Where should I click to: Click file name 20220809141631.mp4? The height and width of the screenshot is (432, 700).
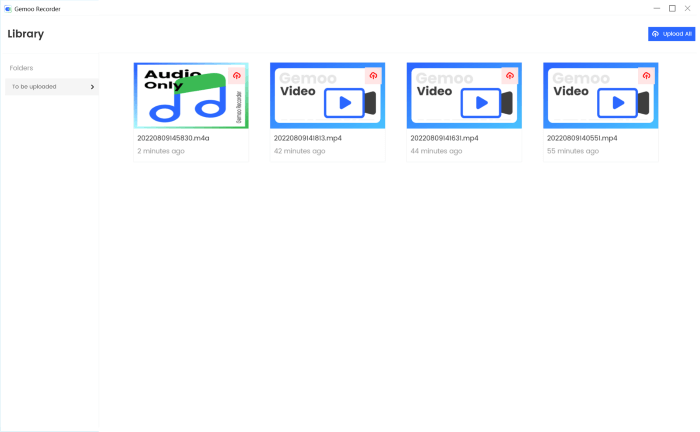click(x=444, y=138)
